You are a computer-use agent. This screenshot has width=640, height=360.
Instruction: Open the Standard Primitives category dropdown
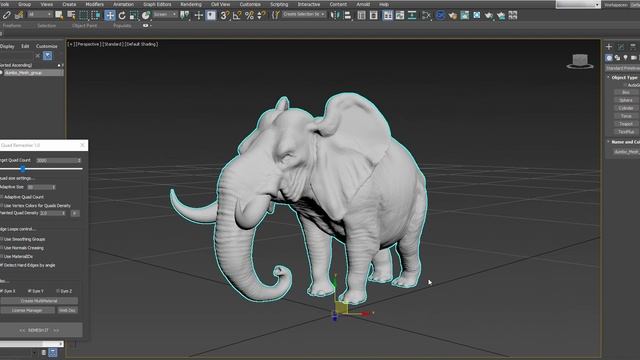pos(622,68)
